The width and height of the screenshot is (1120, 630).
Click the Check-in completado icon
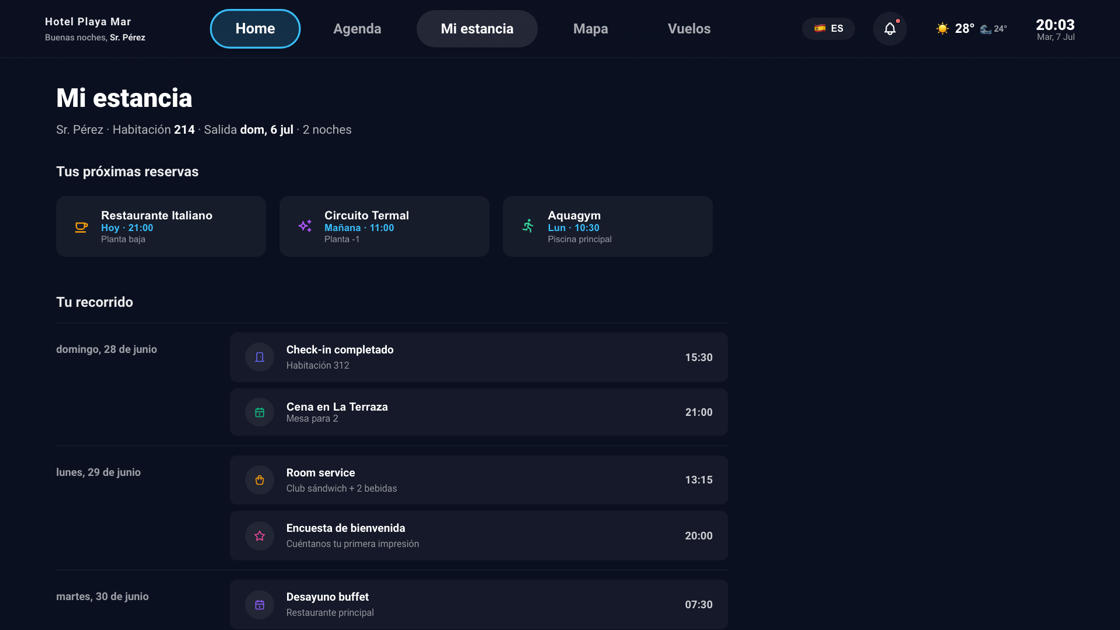[x=259, y=357]
